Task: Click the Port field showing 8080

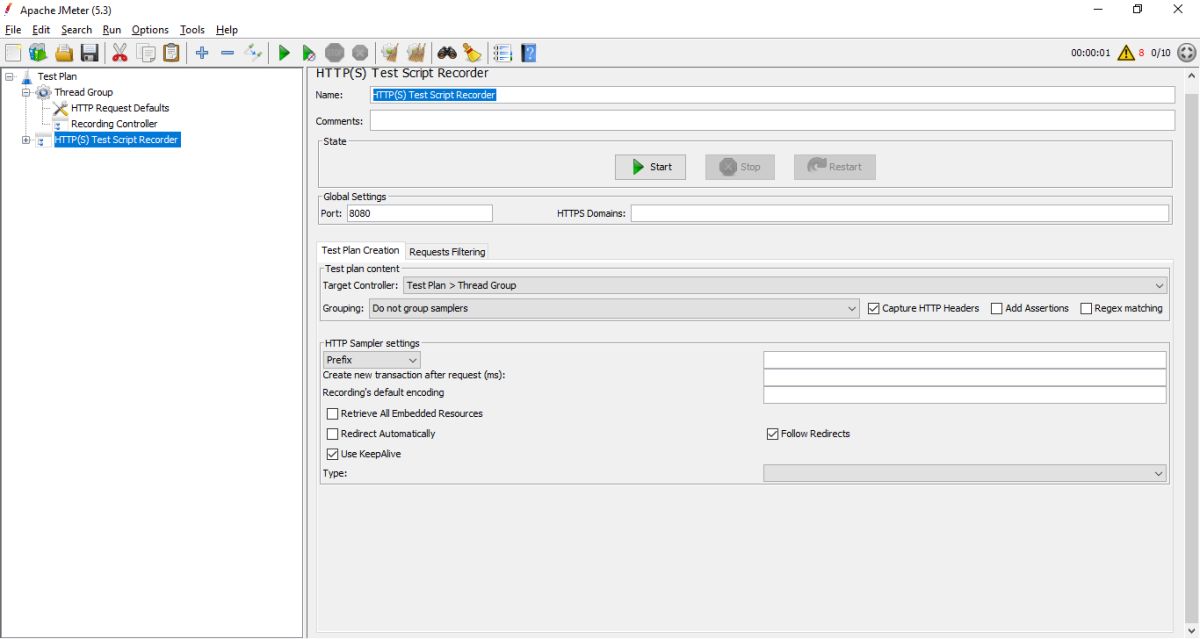Action: (x=419, y=213)
